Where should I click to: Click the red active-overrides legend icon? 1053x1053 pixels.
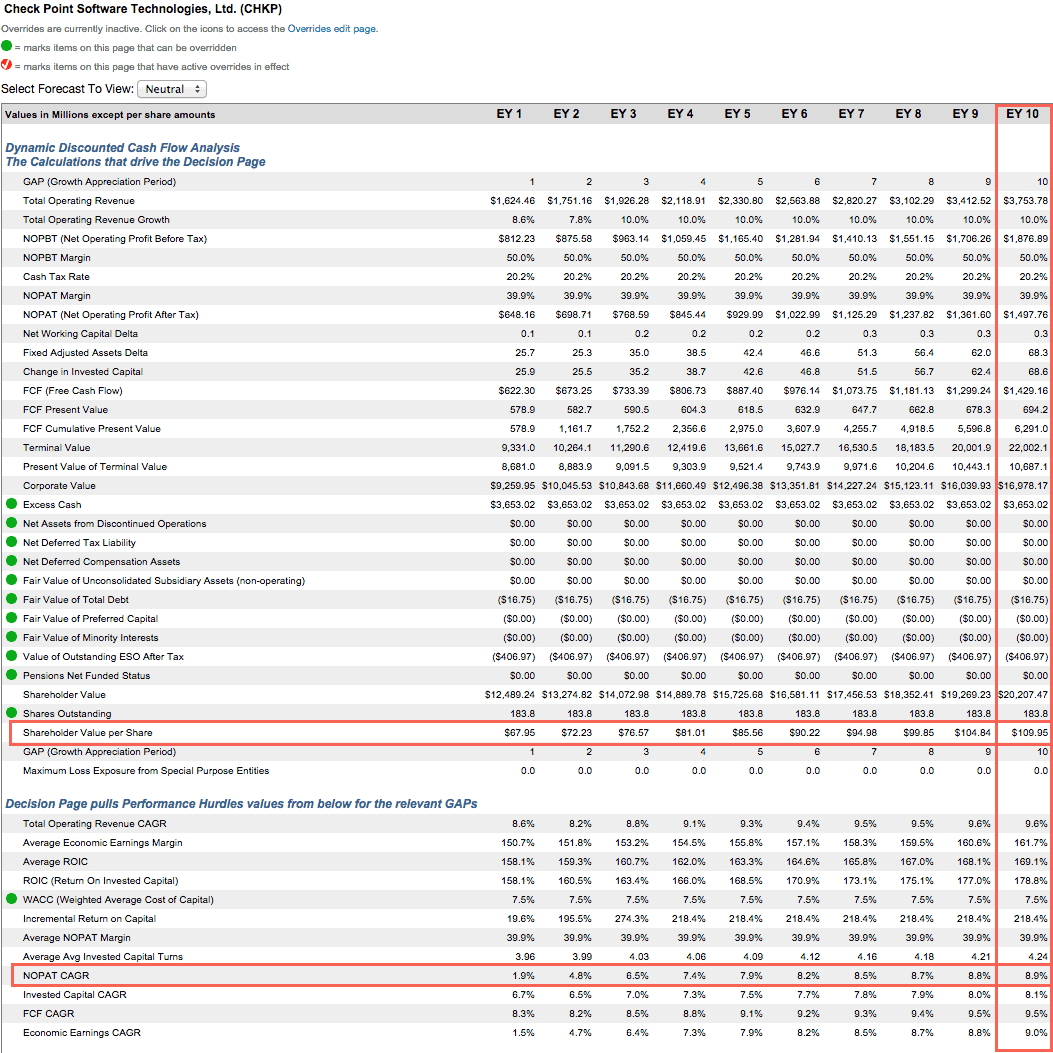point(7,65)
